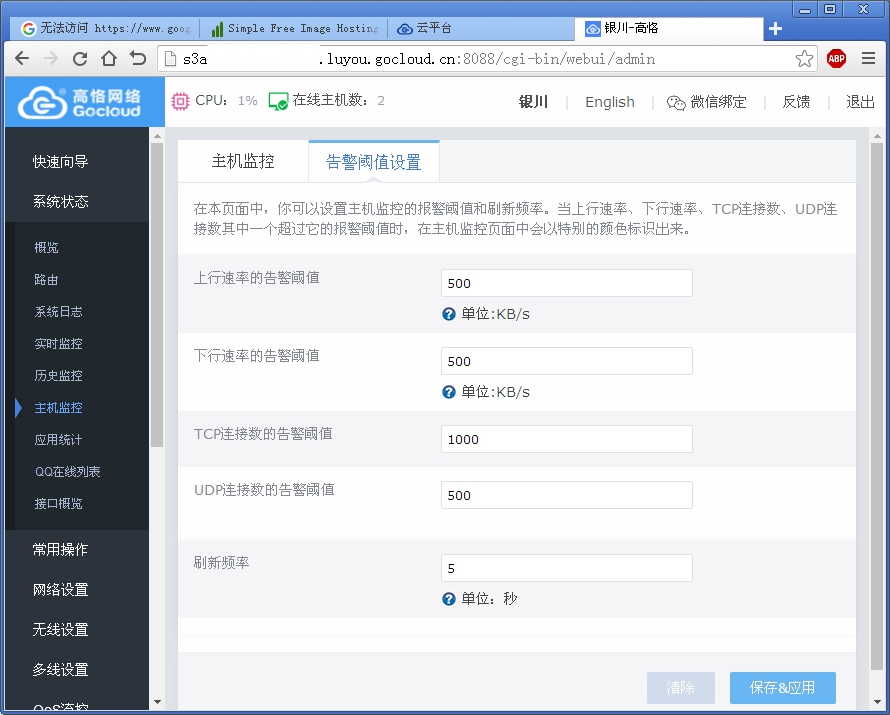Viewport: 890px width, 715px height.
Task: Open the browser hamburger menu
Action: [868, 58]
